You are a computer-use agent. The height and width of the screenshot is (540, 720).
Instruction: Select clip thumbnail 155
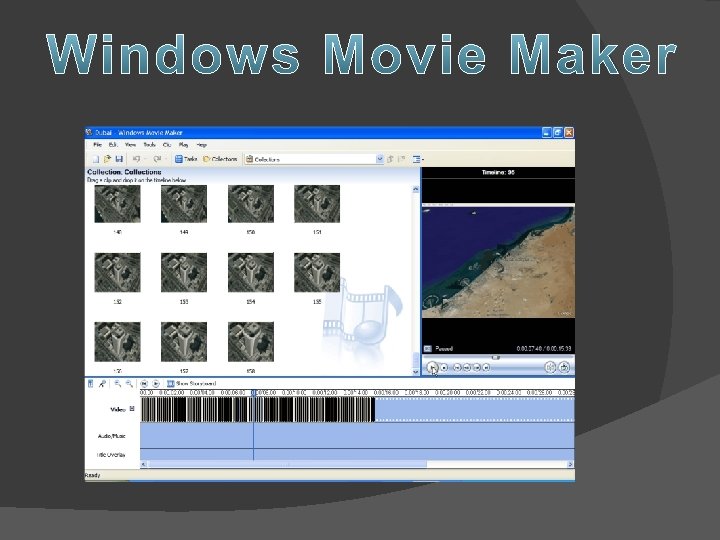point(317,272)
